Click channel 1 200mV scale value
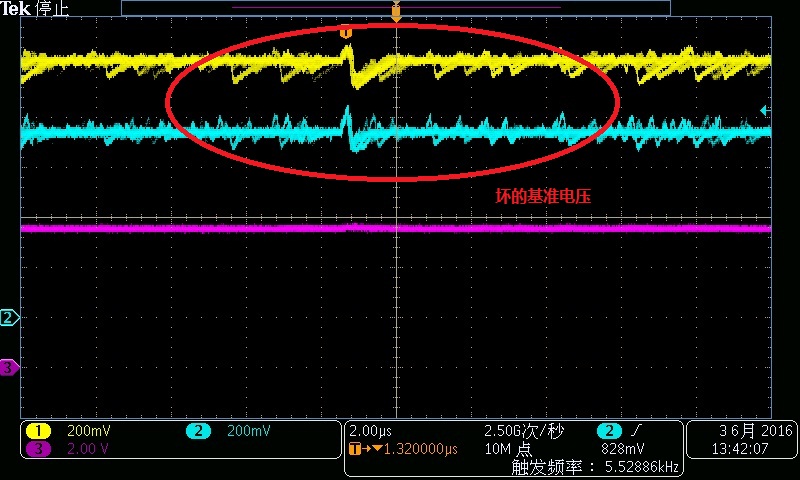Viewport: 800px width, 480px height. pyautogui.click(x=88, y=431)
